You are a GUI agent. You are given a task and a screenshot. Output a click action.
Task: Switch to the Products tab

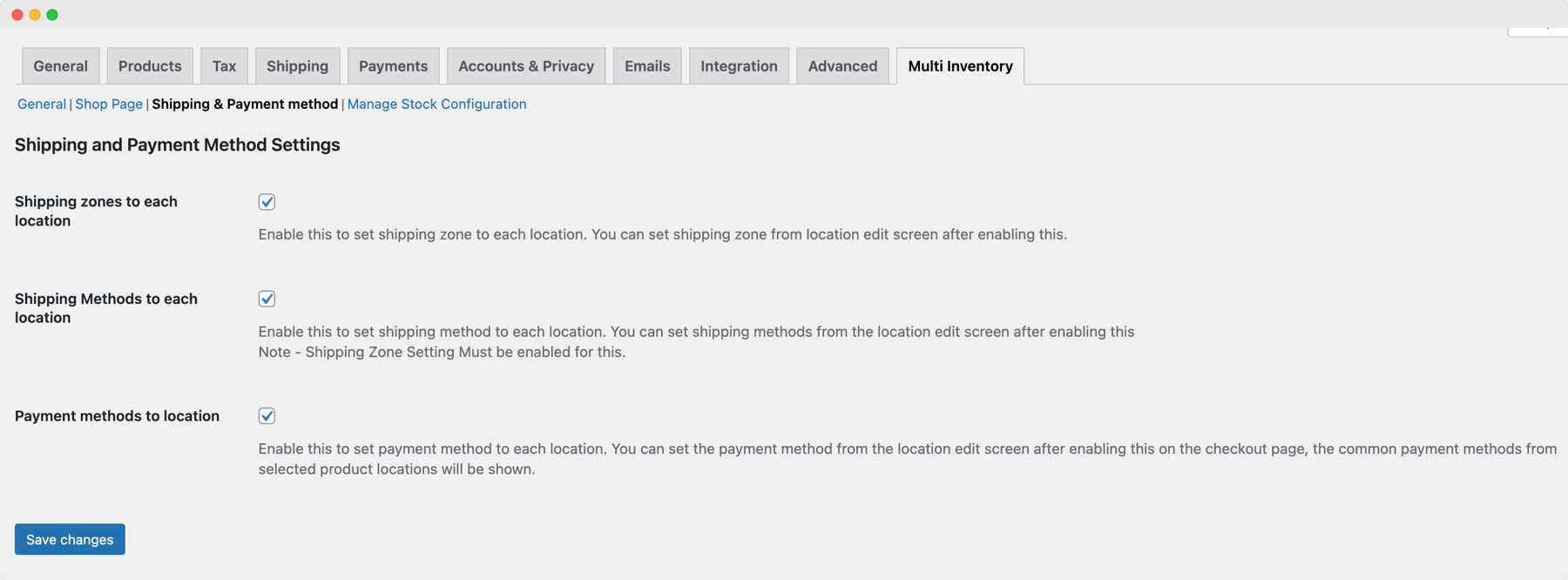[x=150, y=65]
